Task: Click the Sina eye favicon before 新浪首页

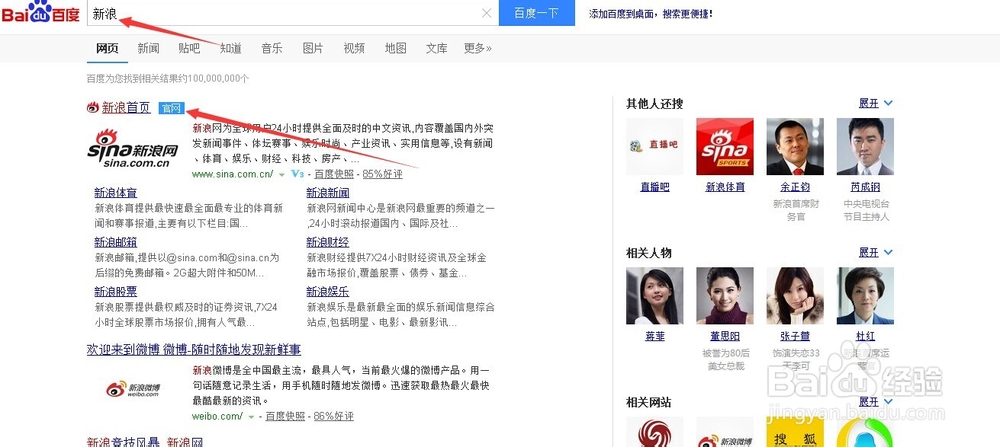Action: 93,108
